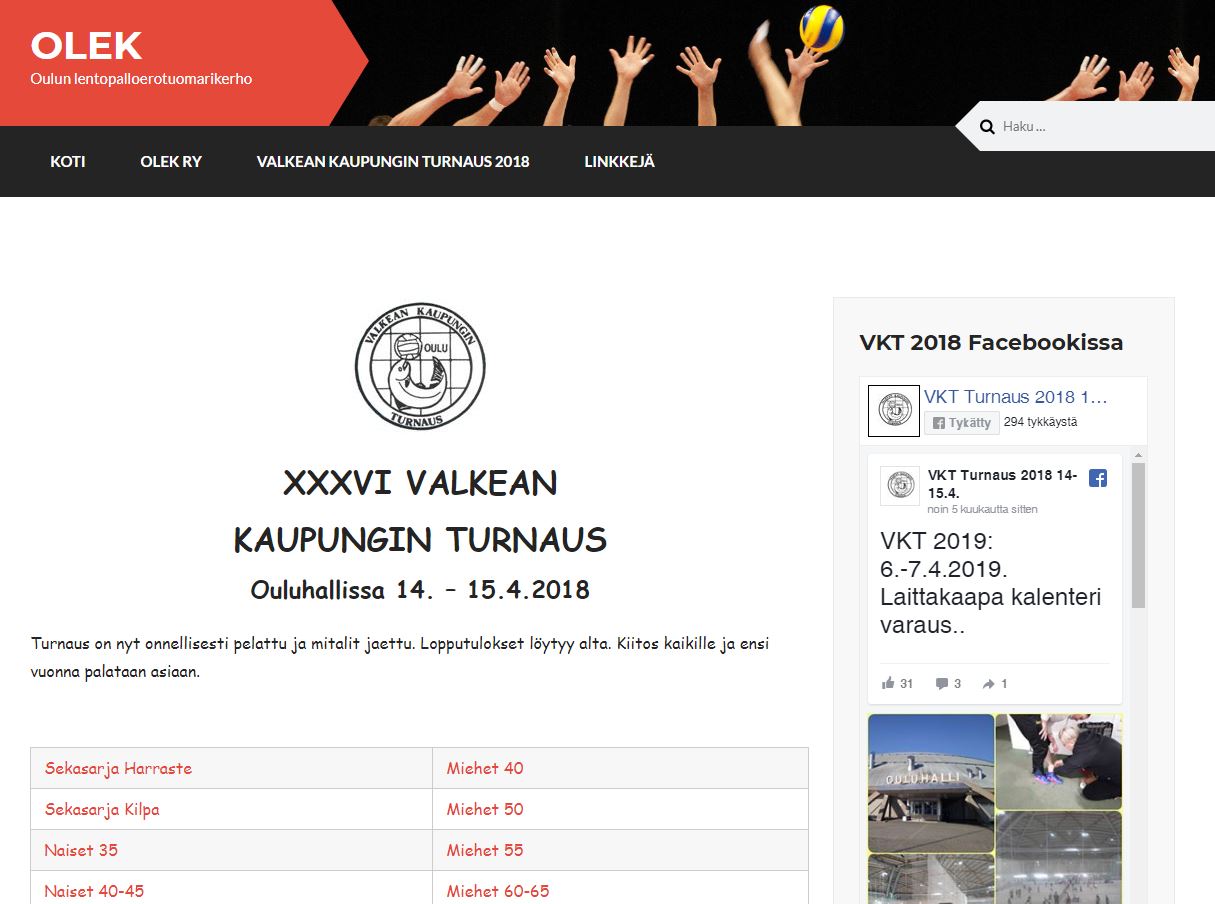Open the Miehet 50 results link

pyautogui.click(x=485, y=809)
